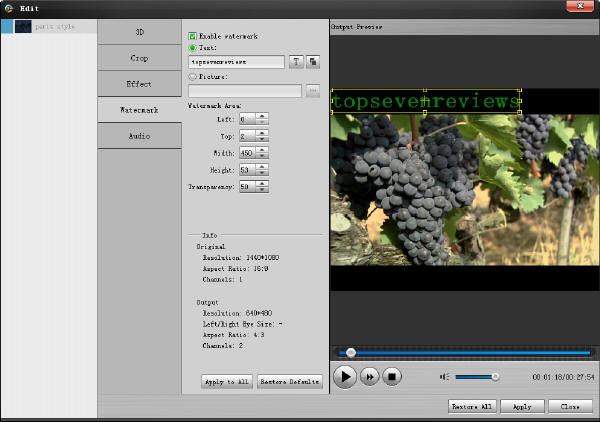The height and width of the screenshot is (422, 600).
Task: Select the paris style video thumbnail
Action: 23,26
